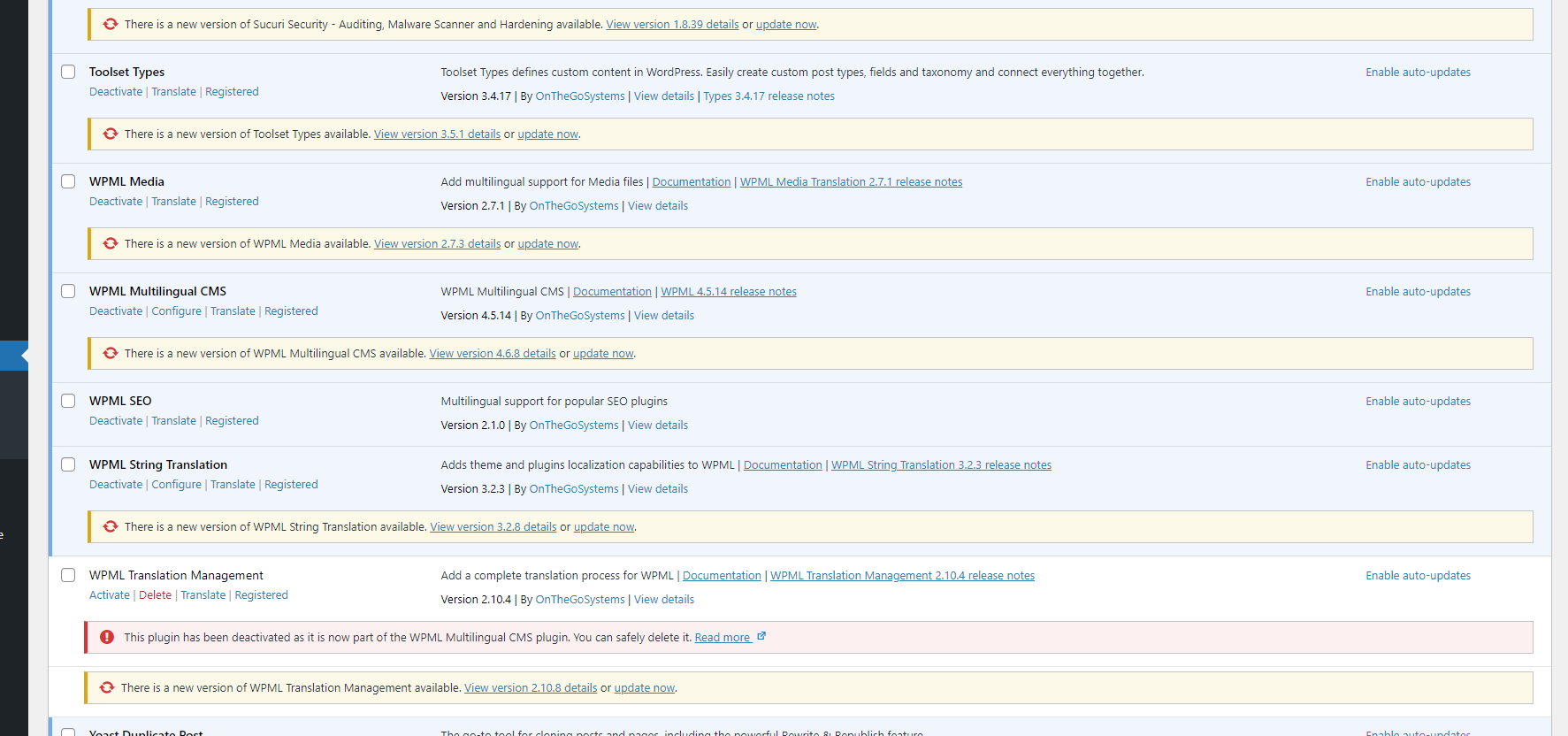Check the WPML Multilingual CMS checkbox
1568x736 pixels.
[x=68, y=291]
